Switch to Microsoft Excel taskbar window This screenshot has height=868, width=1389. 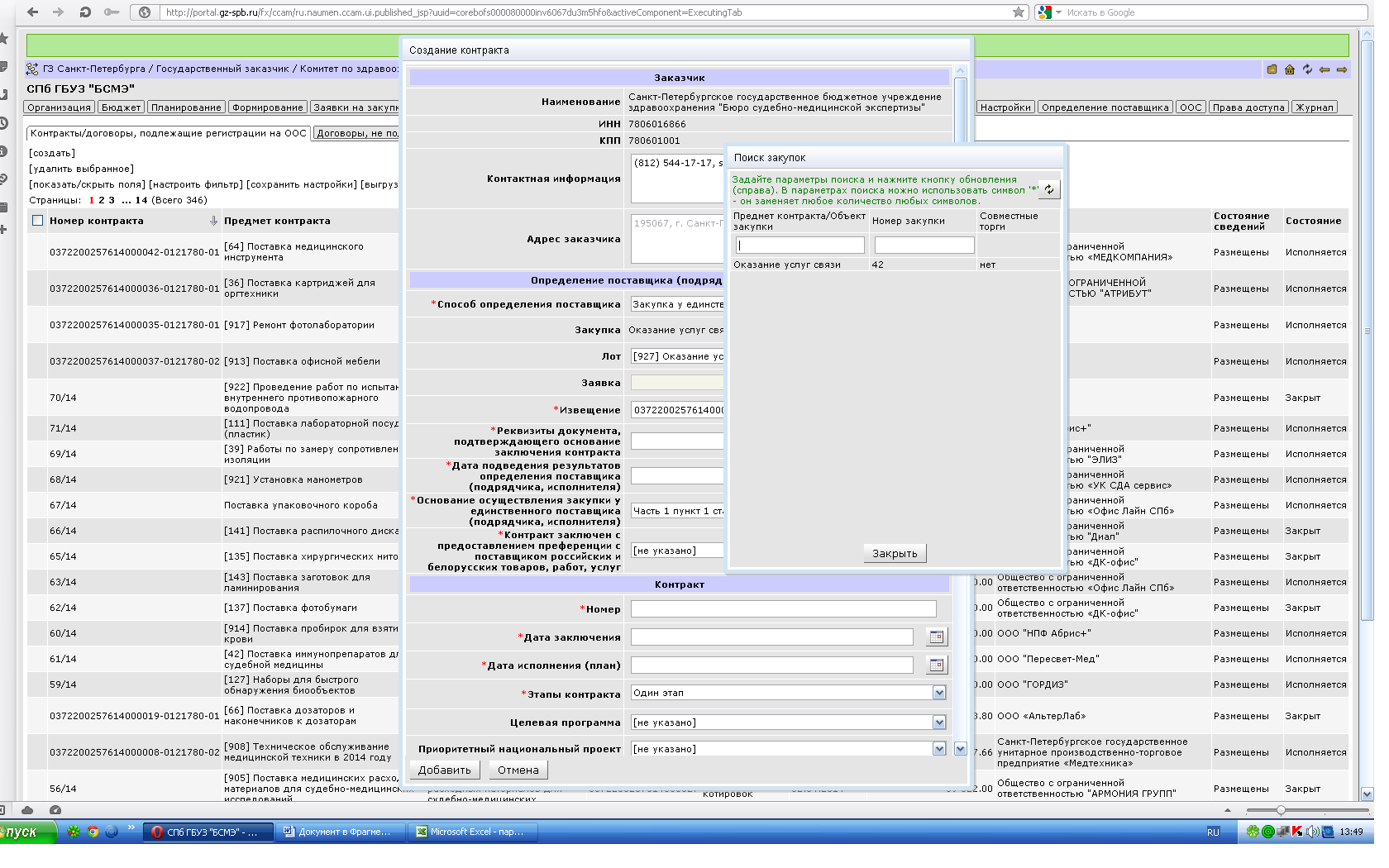pyautogui.click(x=474, y=832)
